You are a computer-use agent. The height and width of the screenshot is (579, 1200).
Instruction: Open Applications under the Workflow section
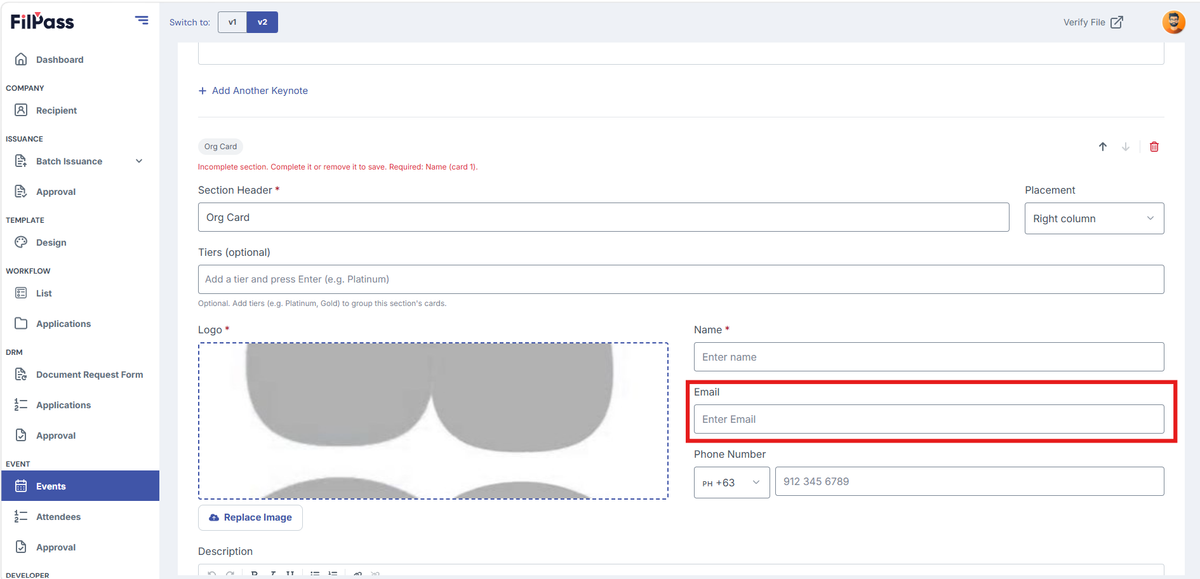coord(63,324)
